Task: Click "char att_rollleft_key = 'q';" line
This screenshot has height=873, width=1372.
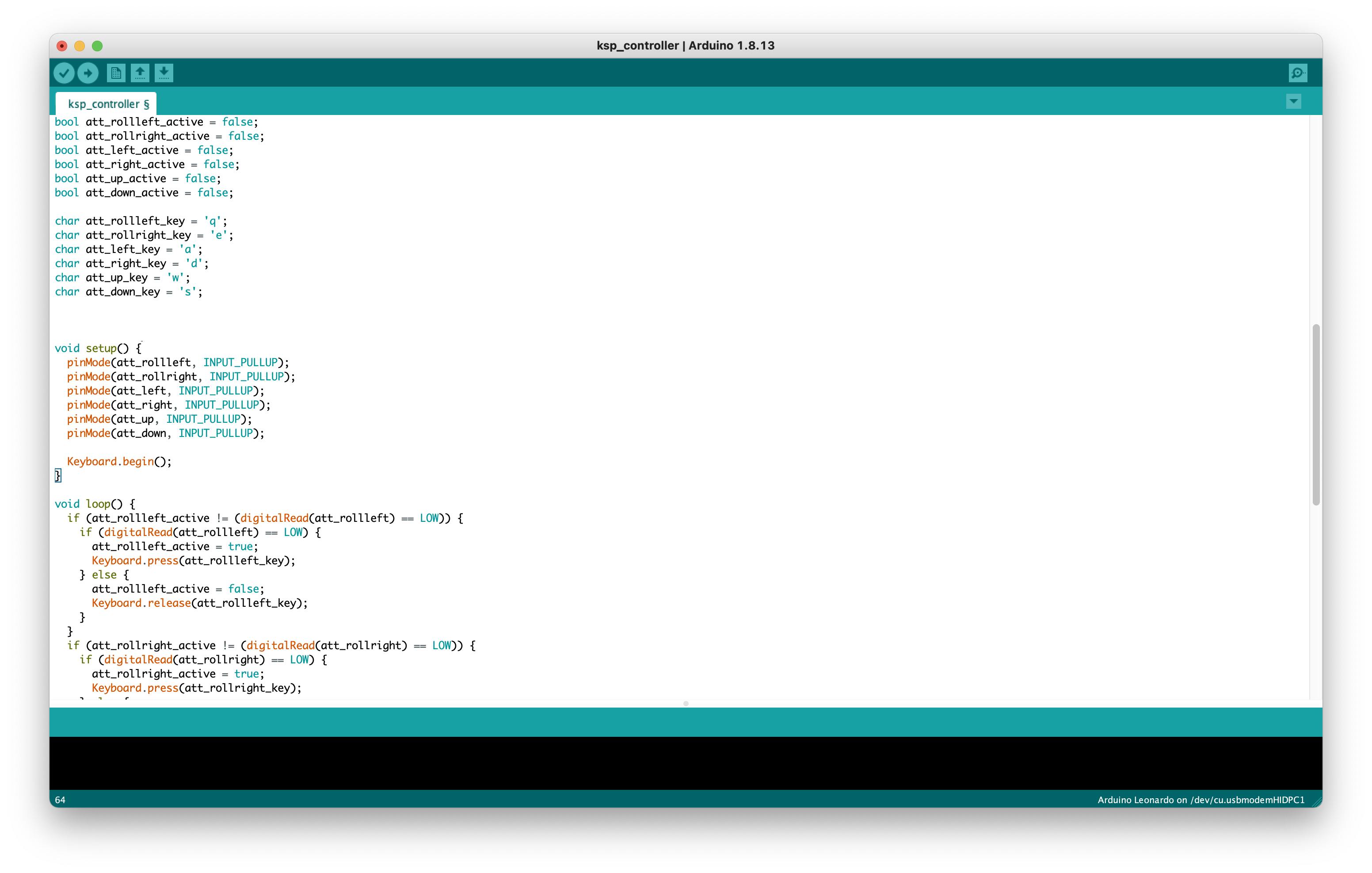Action: [x=141, y=221]
